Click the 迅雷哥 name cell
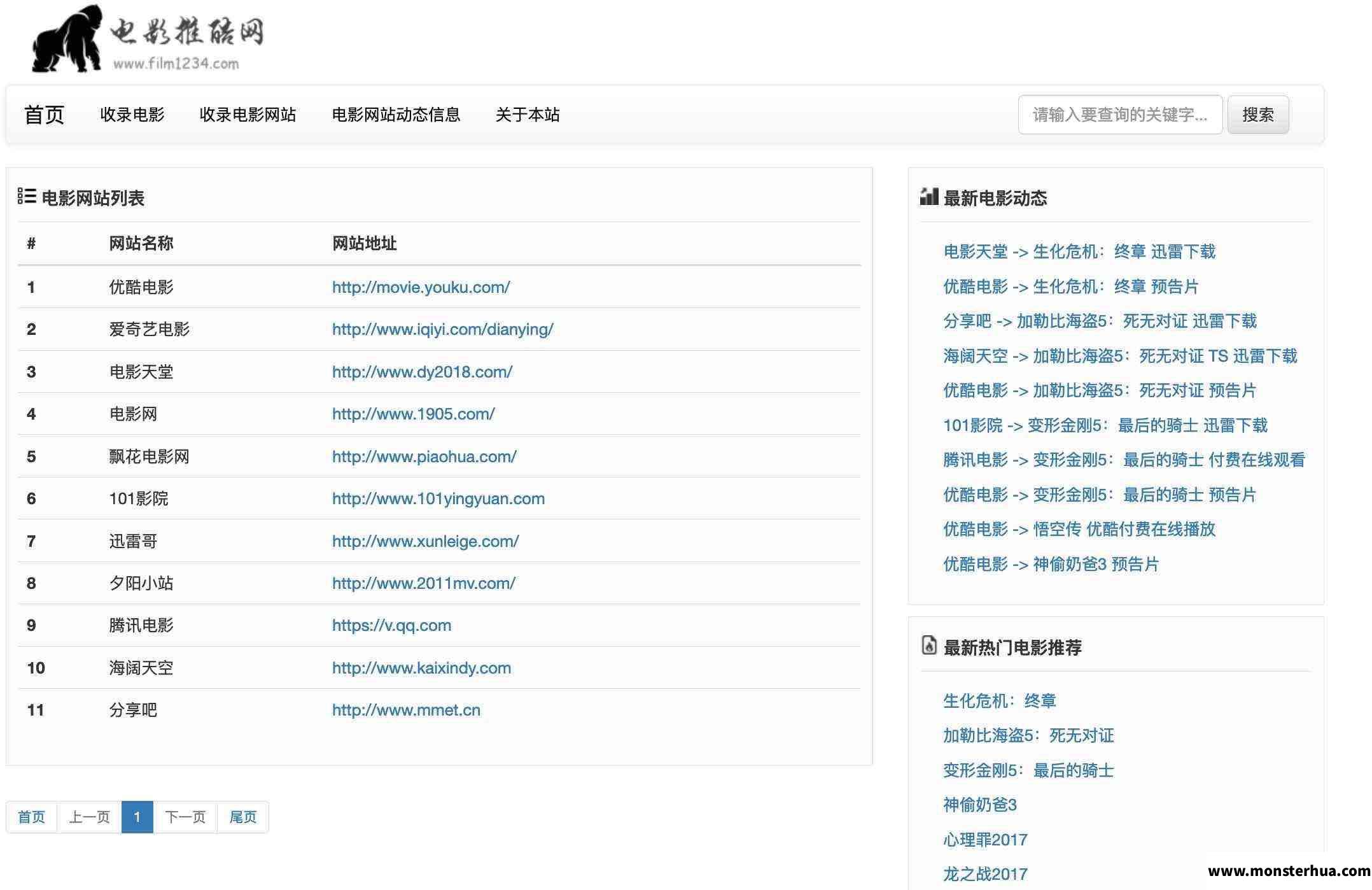Image resolution: width=1372 pixels, height=890 pixels. (133, 541)
